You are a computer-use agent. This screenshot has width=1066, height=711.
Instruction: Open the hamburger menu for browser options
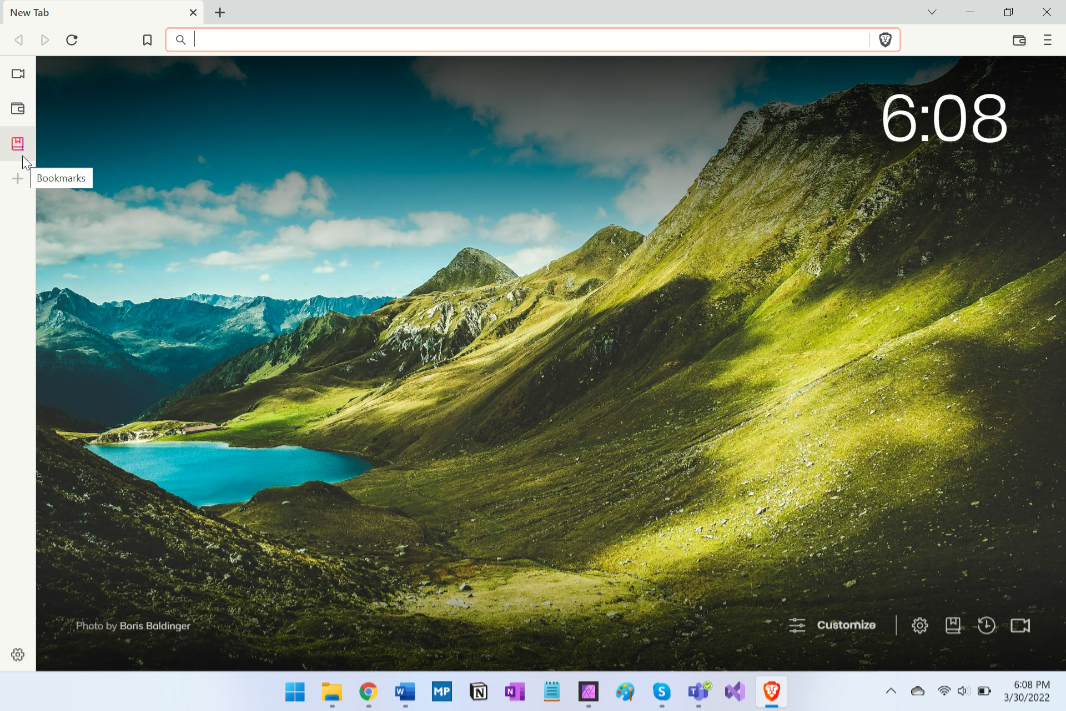point(1047,40)
